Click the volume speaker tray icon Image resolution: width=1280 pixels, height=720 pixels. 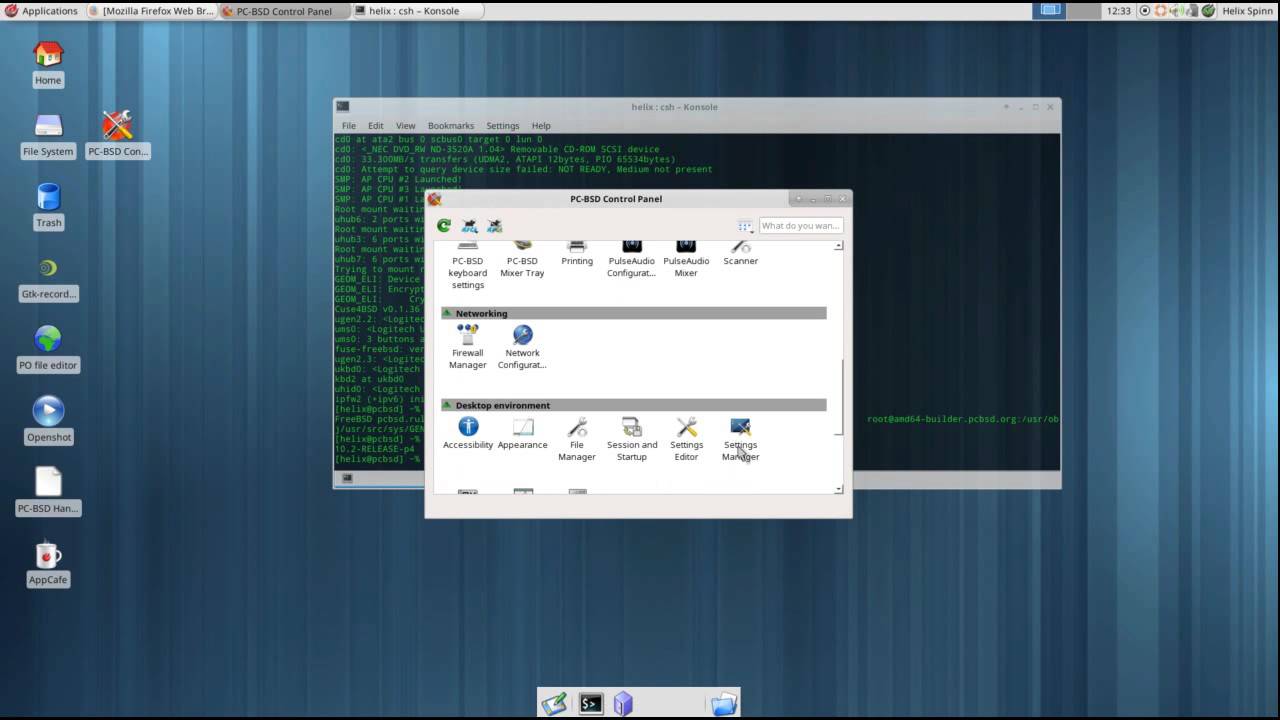[1176, 11]
